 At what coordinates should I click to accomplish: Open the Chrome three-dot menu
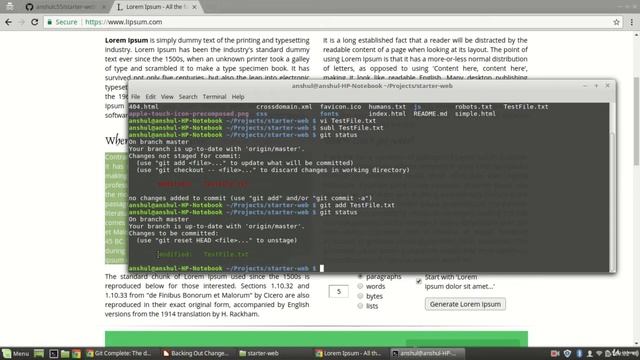point(631,22)
